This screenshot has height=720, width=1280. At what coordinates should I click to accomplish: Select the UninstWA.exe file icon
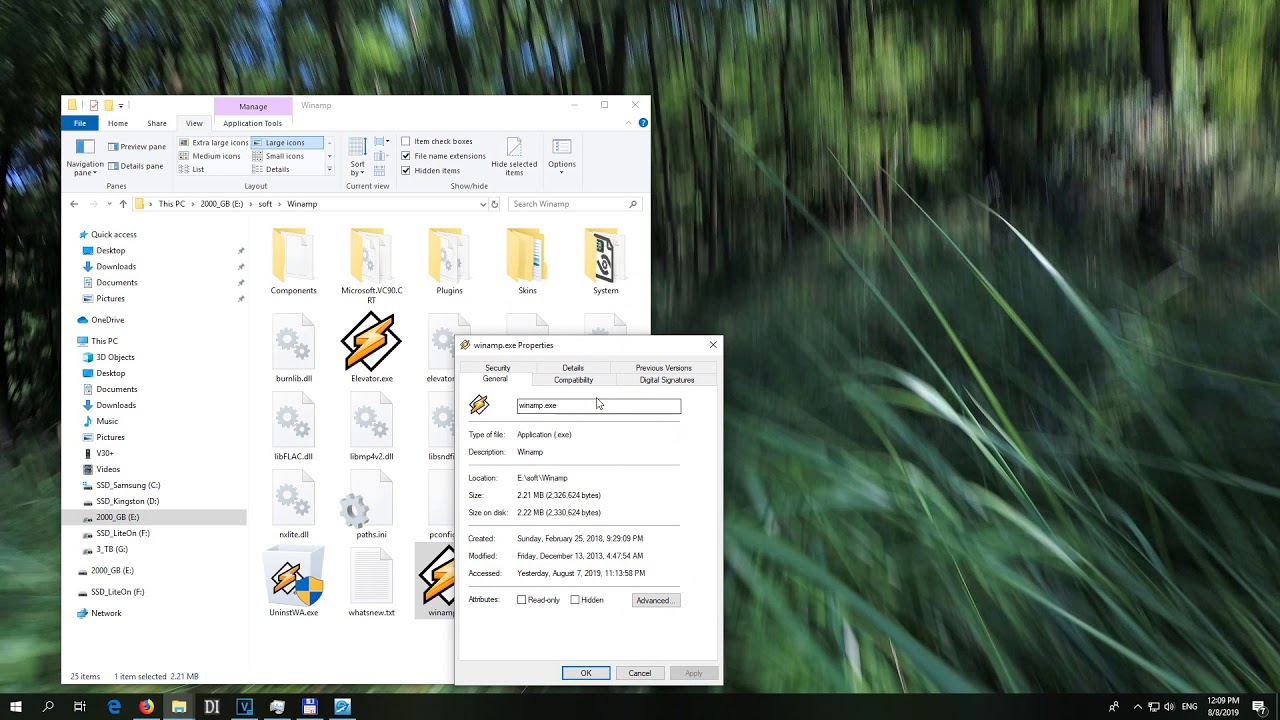[x=294, y=577]
